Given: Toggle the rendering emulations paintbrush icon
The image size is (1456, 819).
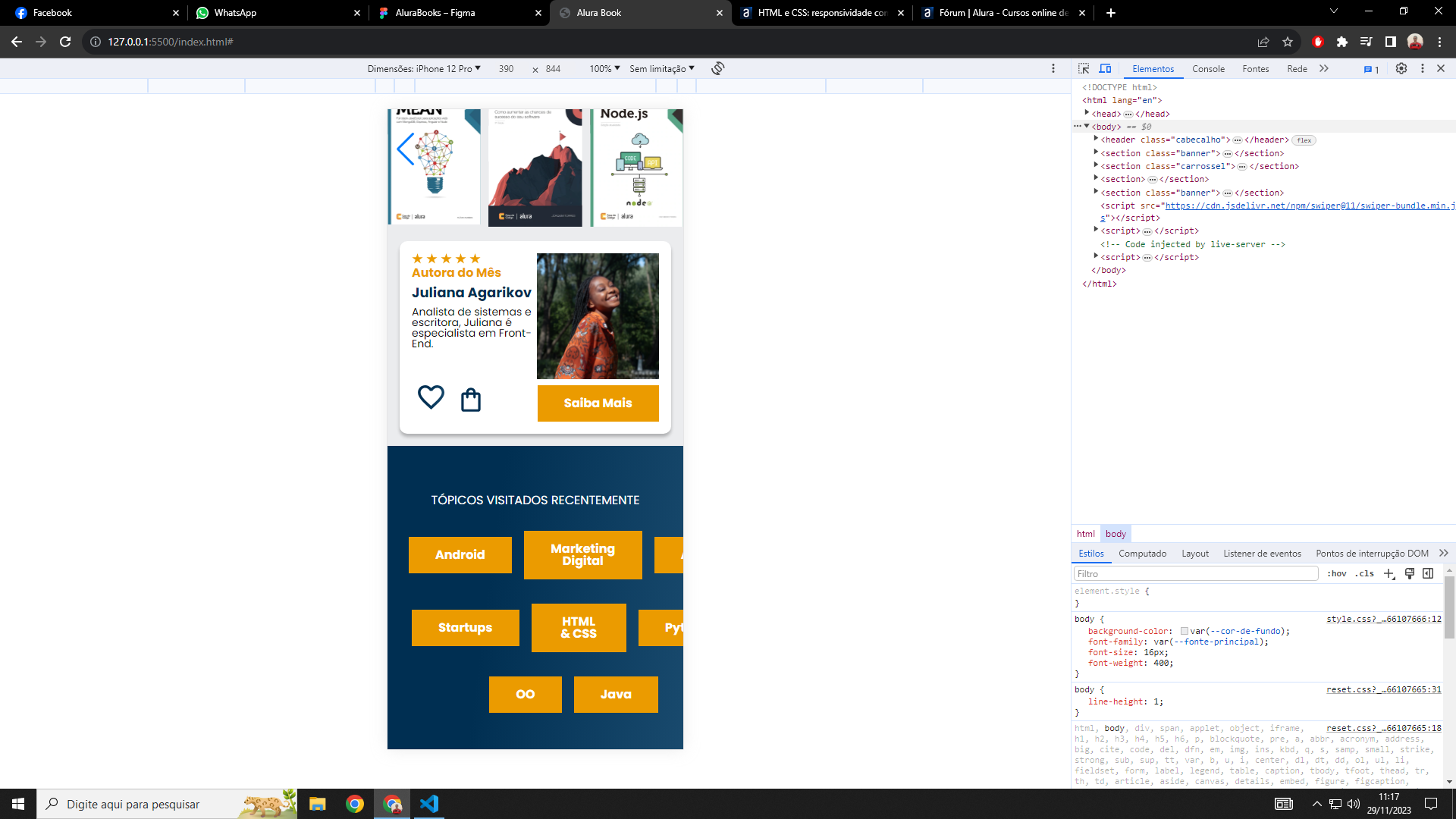Looking at the screenshot, I should [x=1409, y=573].
